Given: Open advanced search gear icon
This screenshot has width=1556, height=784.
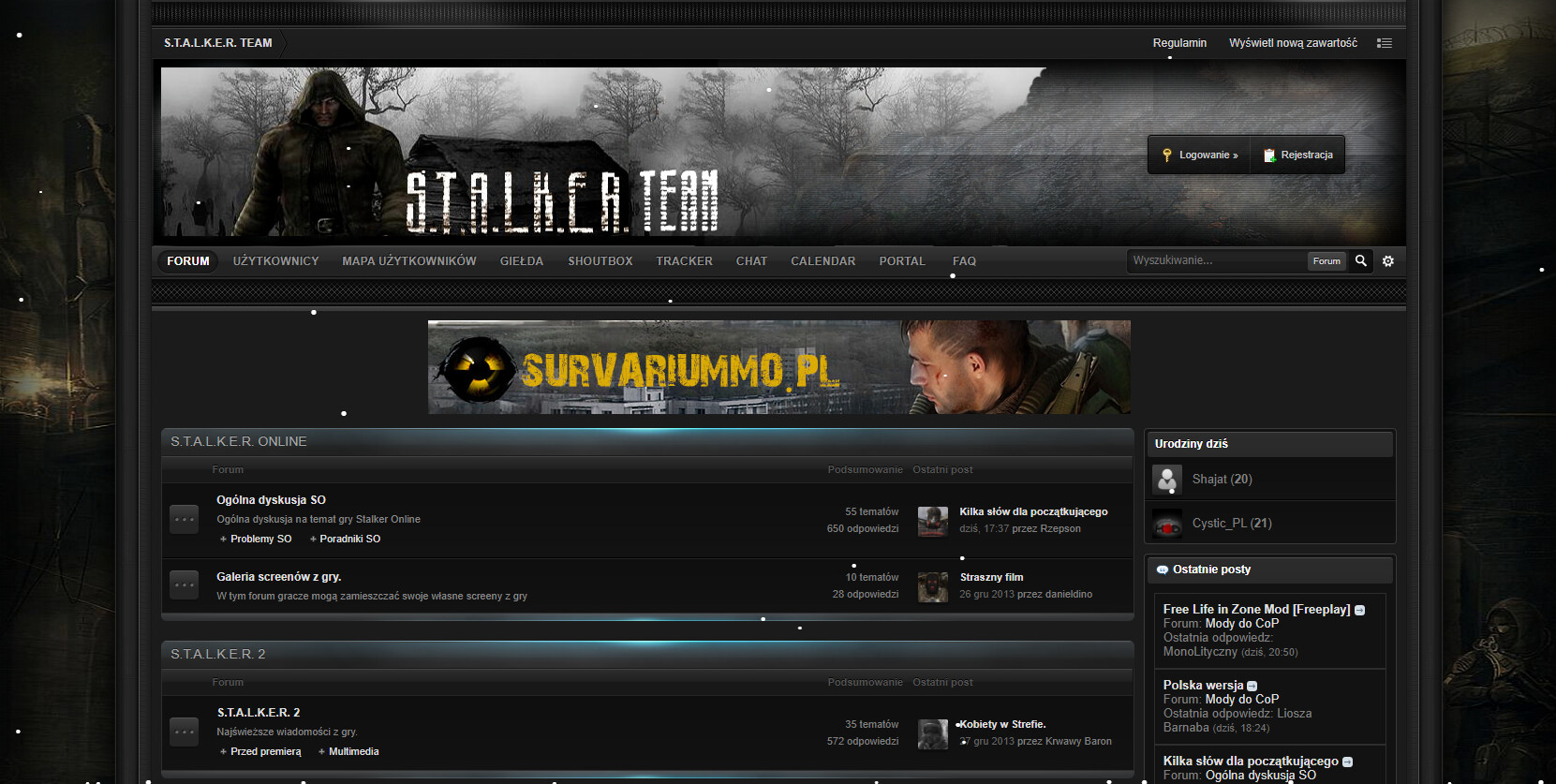Looking at the screenshot, I should tap(1388, 261).
